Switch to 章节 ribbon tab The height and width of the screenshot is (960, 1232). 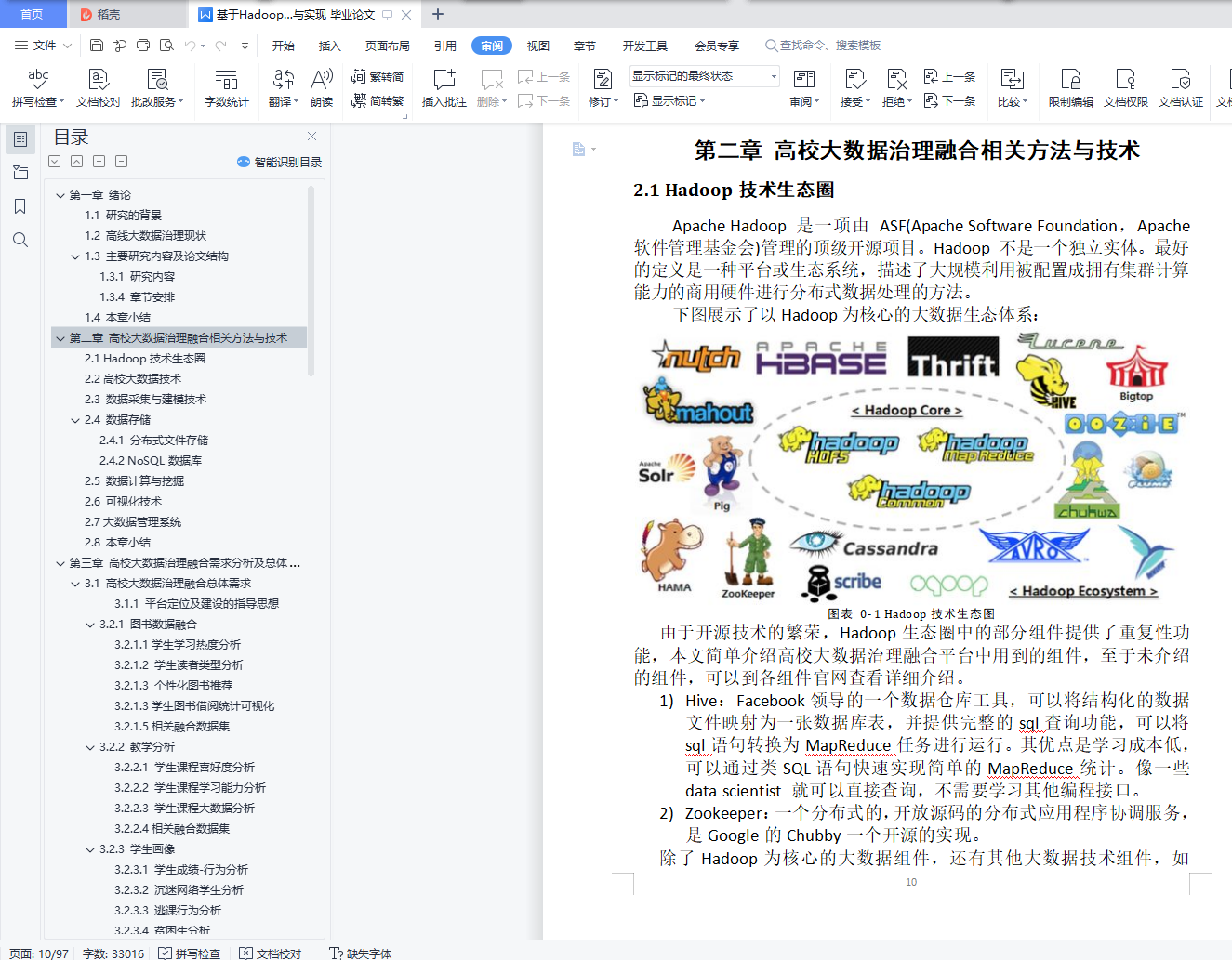tap(585, 46)
